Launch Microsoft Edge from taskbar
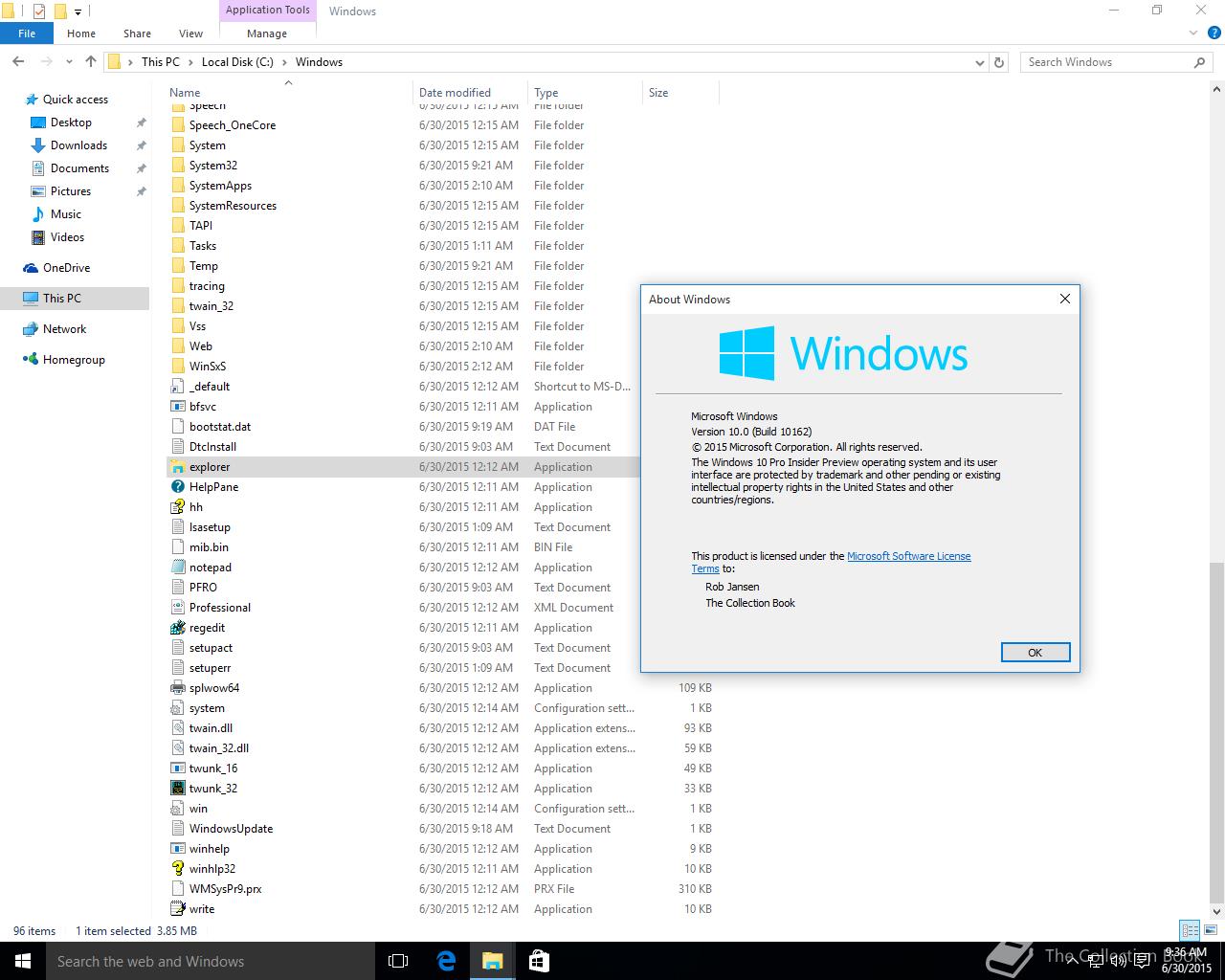1225x980 pixels. click(x=446, y=961)
